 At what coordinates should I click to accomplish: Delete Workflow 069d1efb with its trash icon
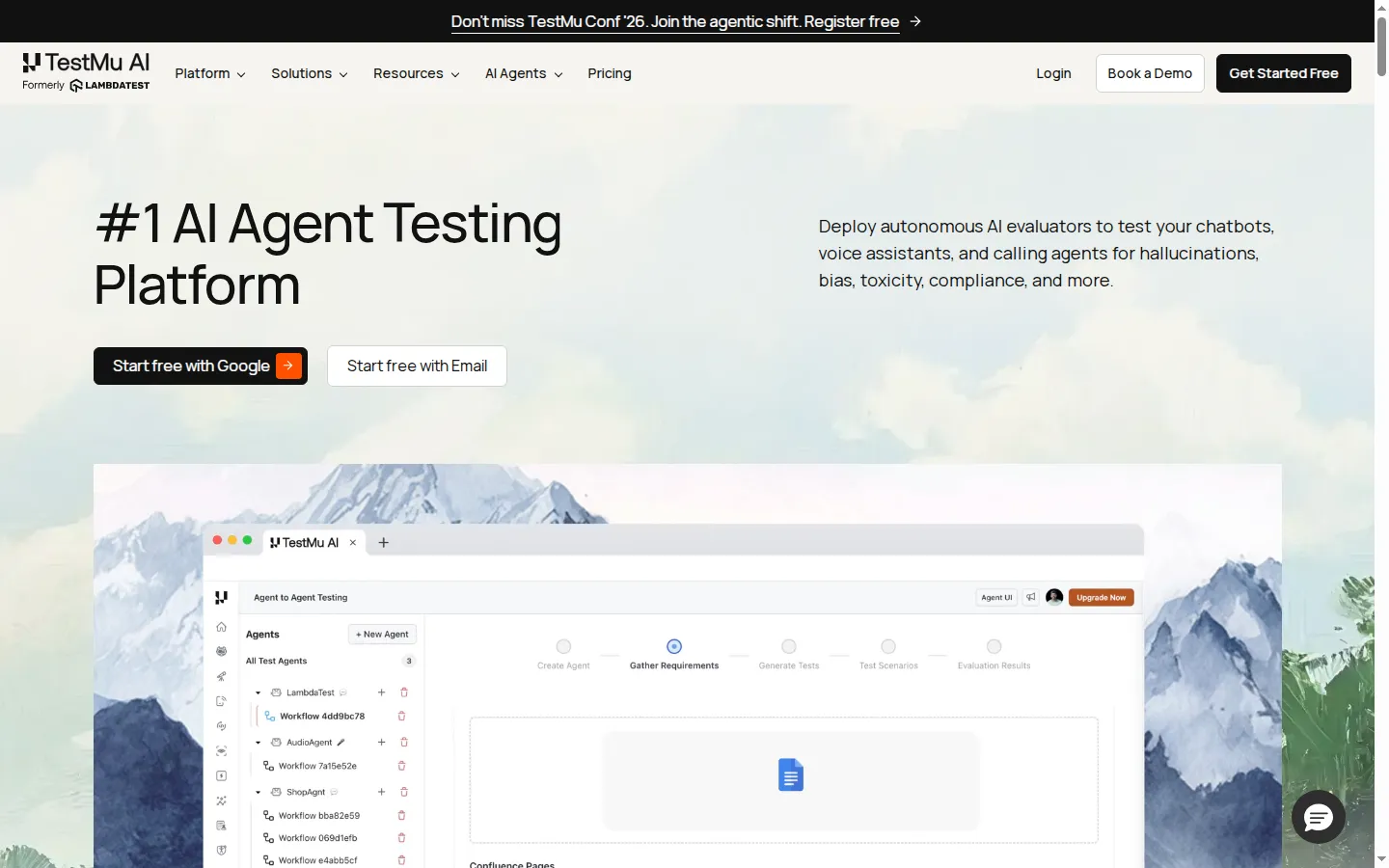pyautogui.click(x=402, y=837)
